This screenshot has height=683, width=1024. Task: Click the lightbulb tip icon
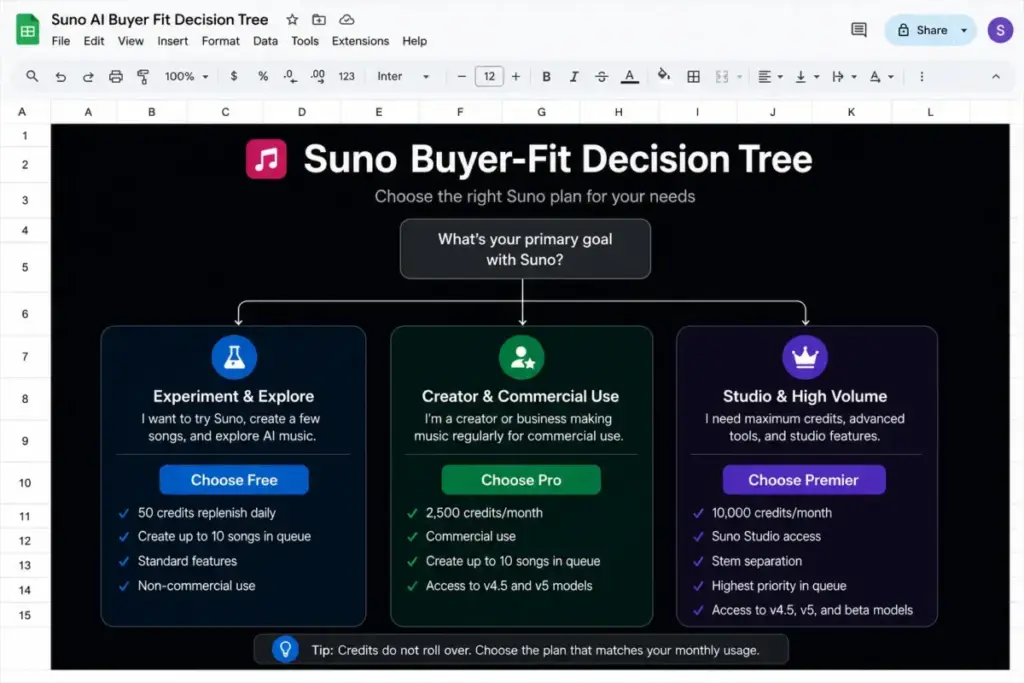tap(285, 650)
